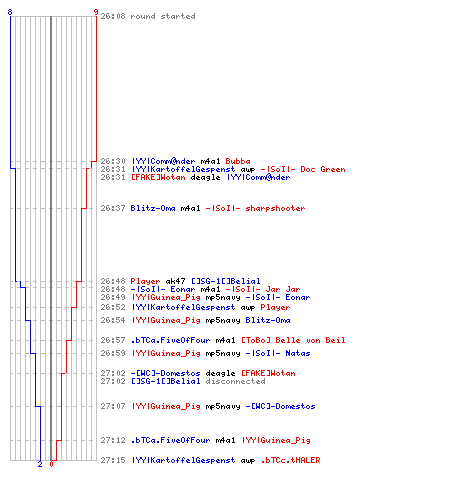Click [FAKE]Wotan in the 26:31 deagle kill
Viewport: 450px width, 500px height.
158,177
